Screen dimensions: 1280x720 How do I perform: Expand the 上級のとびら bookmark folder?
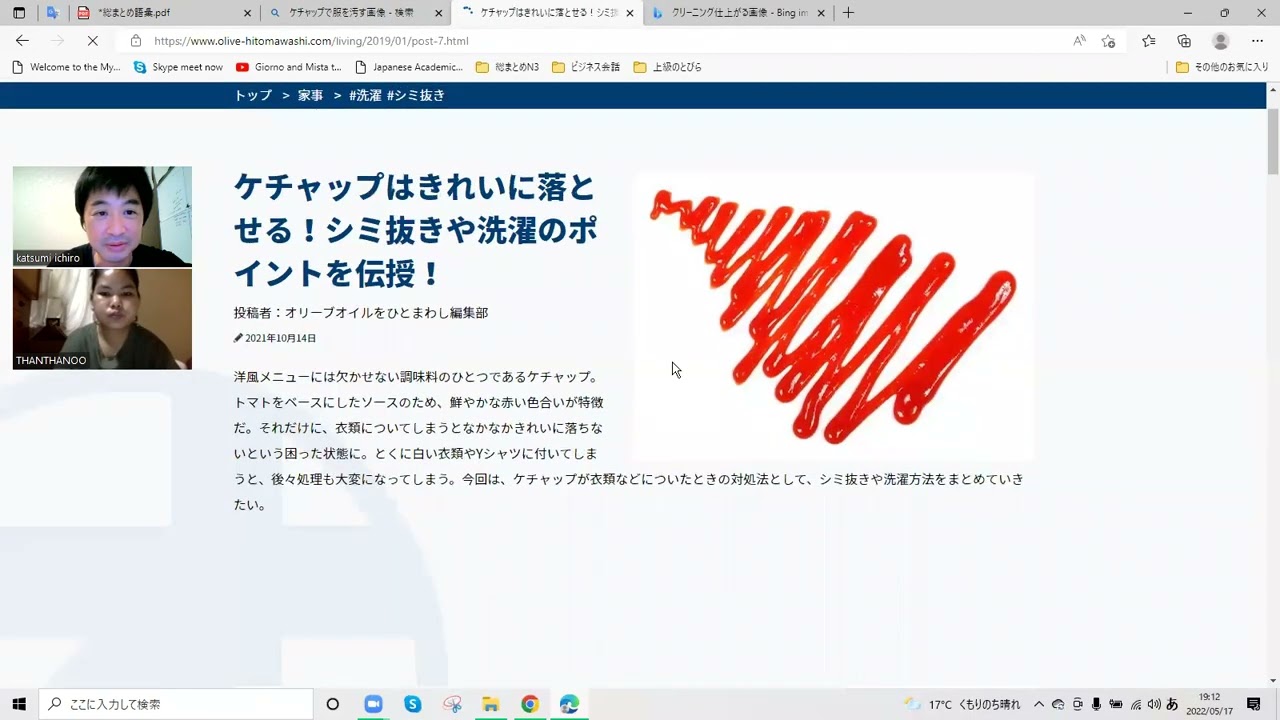(x=667, y=67)
